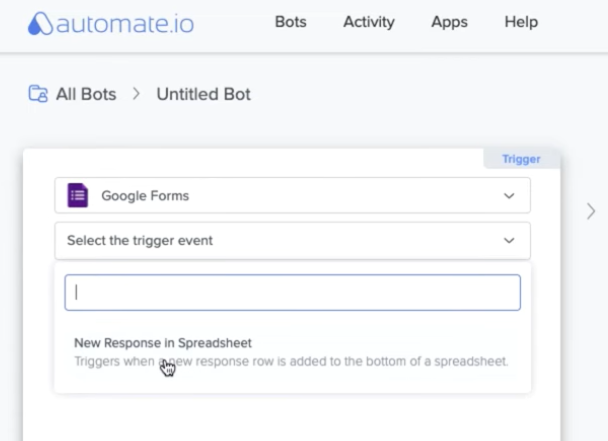The width and height of the screenshot is (608, 441).
Task: Click the right arrow beside Trigger card
Action: (x=591, y=211)
